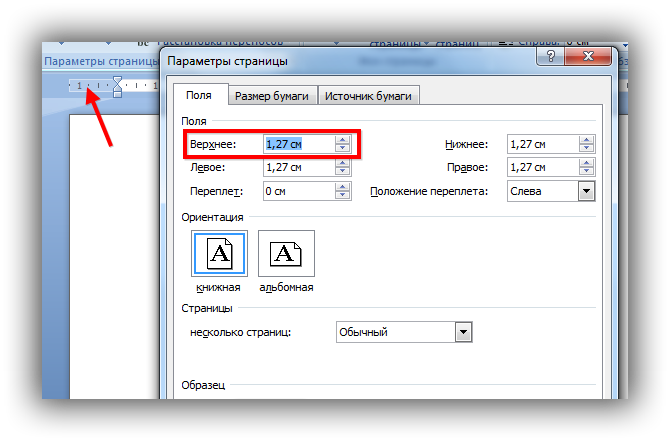Decrease the Правое margin with down arrow
Screen dimensions: 670x441
point(587,172)
